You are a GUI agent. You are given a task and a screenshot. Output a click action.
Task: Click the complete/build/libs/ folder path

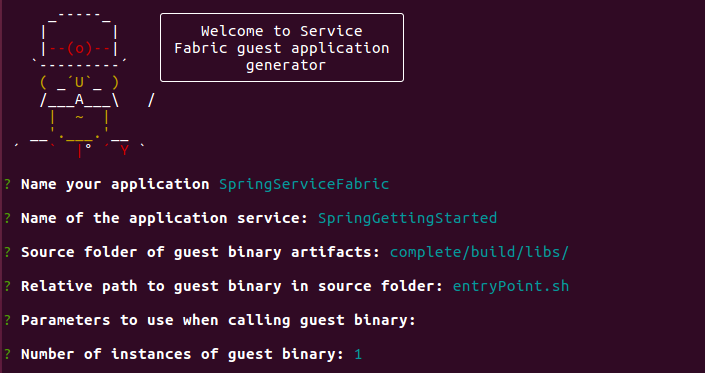tap(480, 253)
